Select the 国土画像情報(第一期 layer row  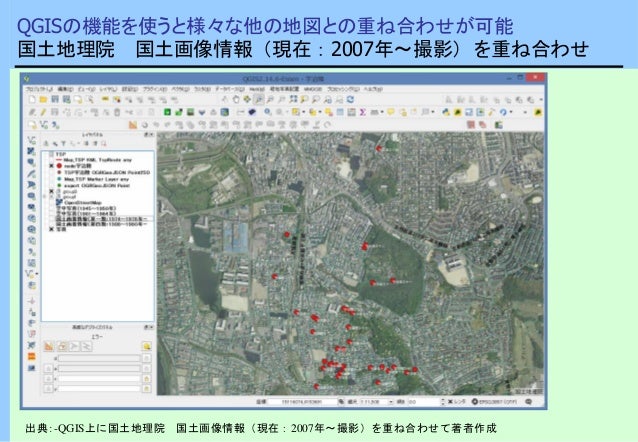pos(101,219)
